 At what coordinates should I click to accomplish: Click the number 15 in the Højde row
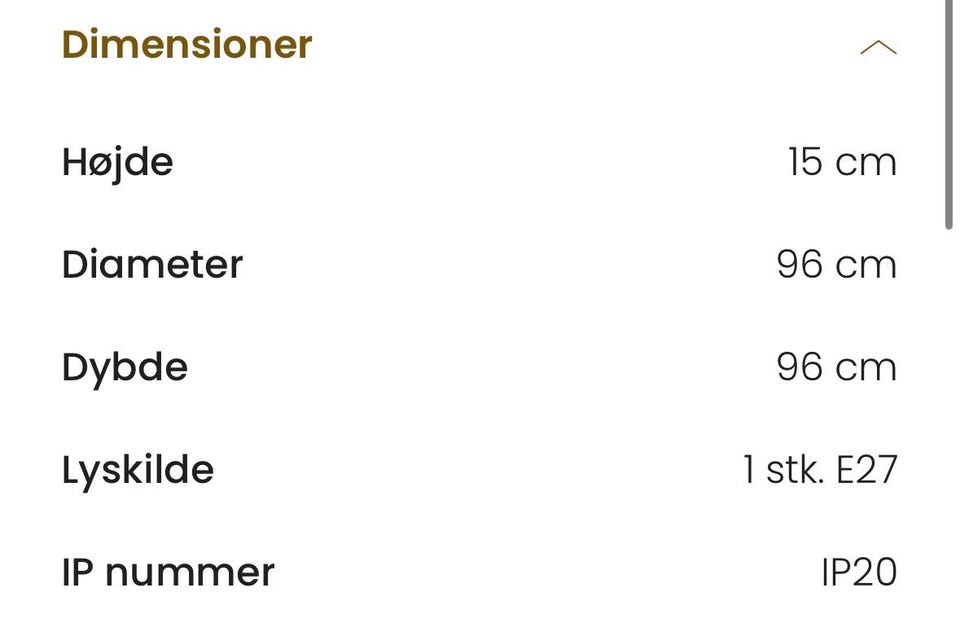click(x=805, y=162)
